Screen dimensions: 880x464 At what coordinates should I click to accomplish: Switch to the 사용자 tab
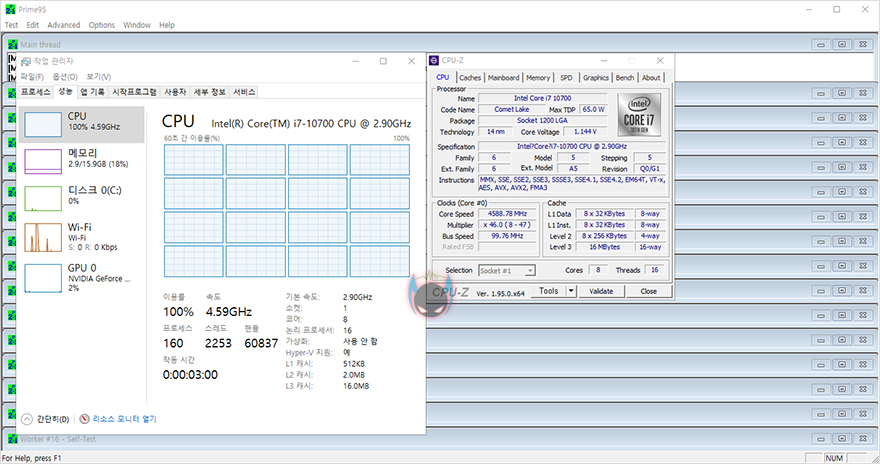click(175, 92)
